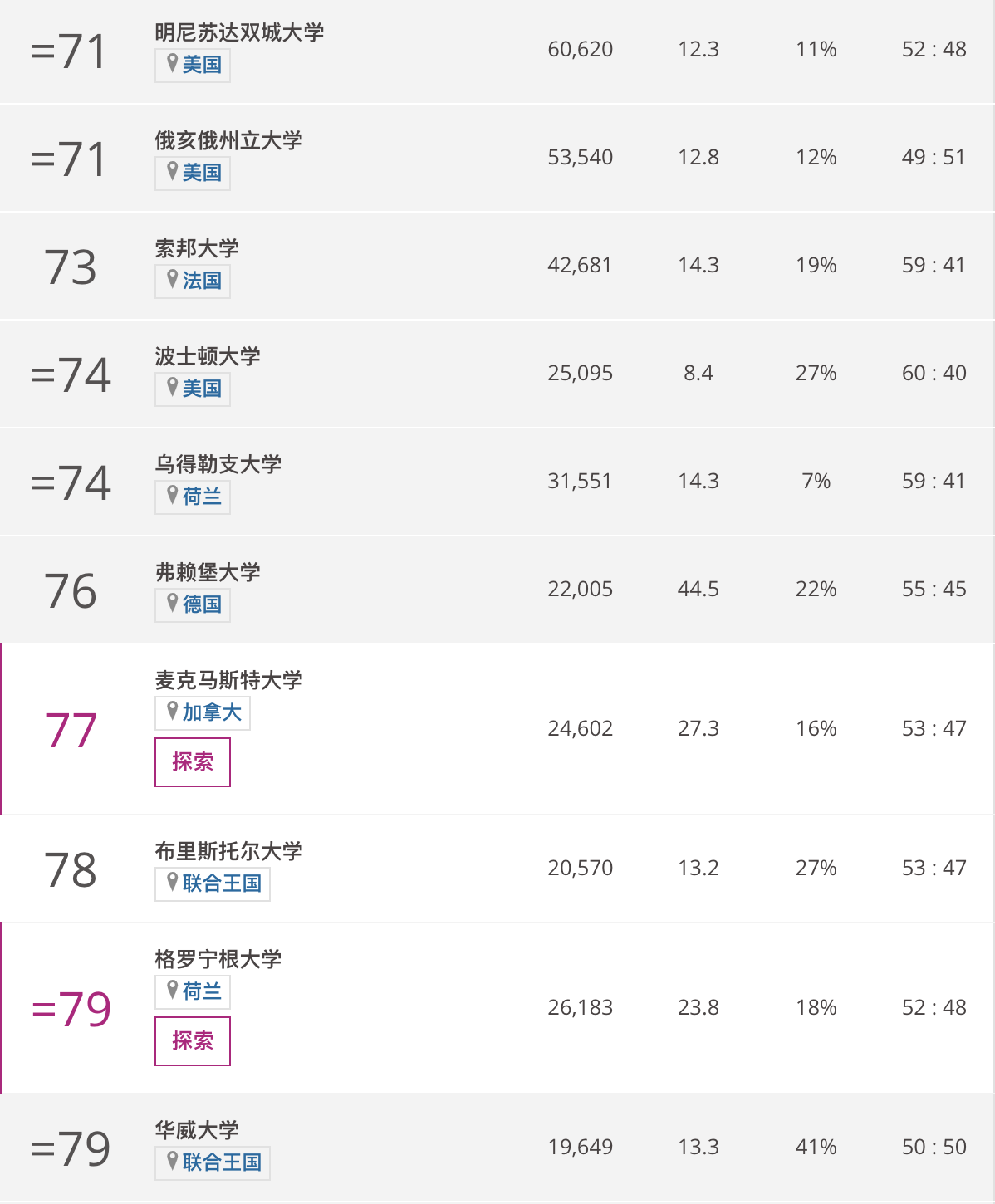Screen dimensions: 995x1204
Task: Open 弗赖堡大学 university link
Action: (208, 572)
